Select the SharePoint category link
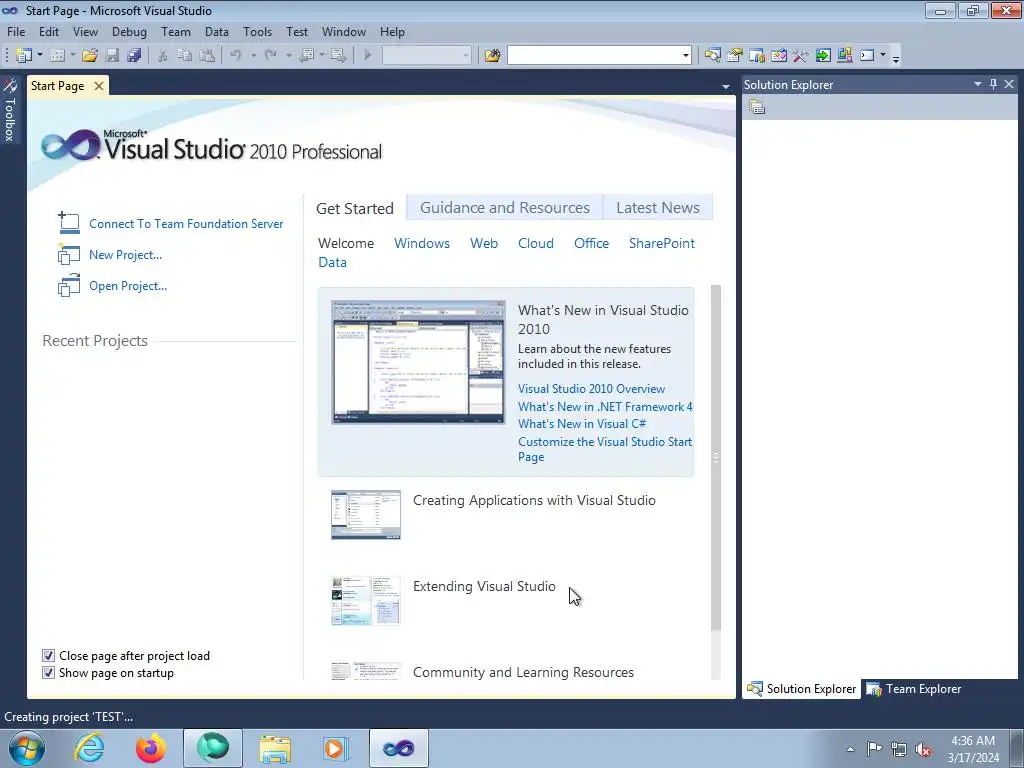Viewport: 1024px width, 768px height. click(662, 244)
